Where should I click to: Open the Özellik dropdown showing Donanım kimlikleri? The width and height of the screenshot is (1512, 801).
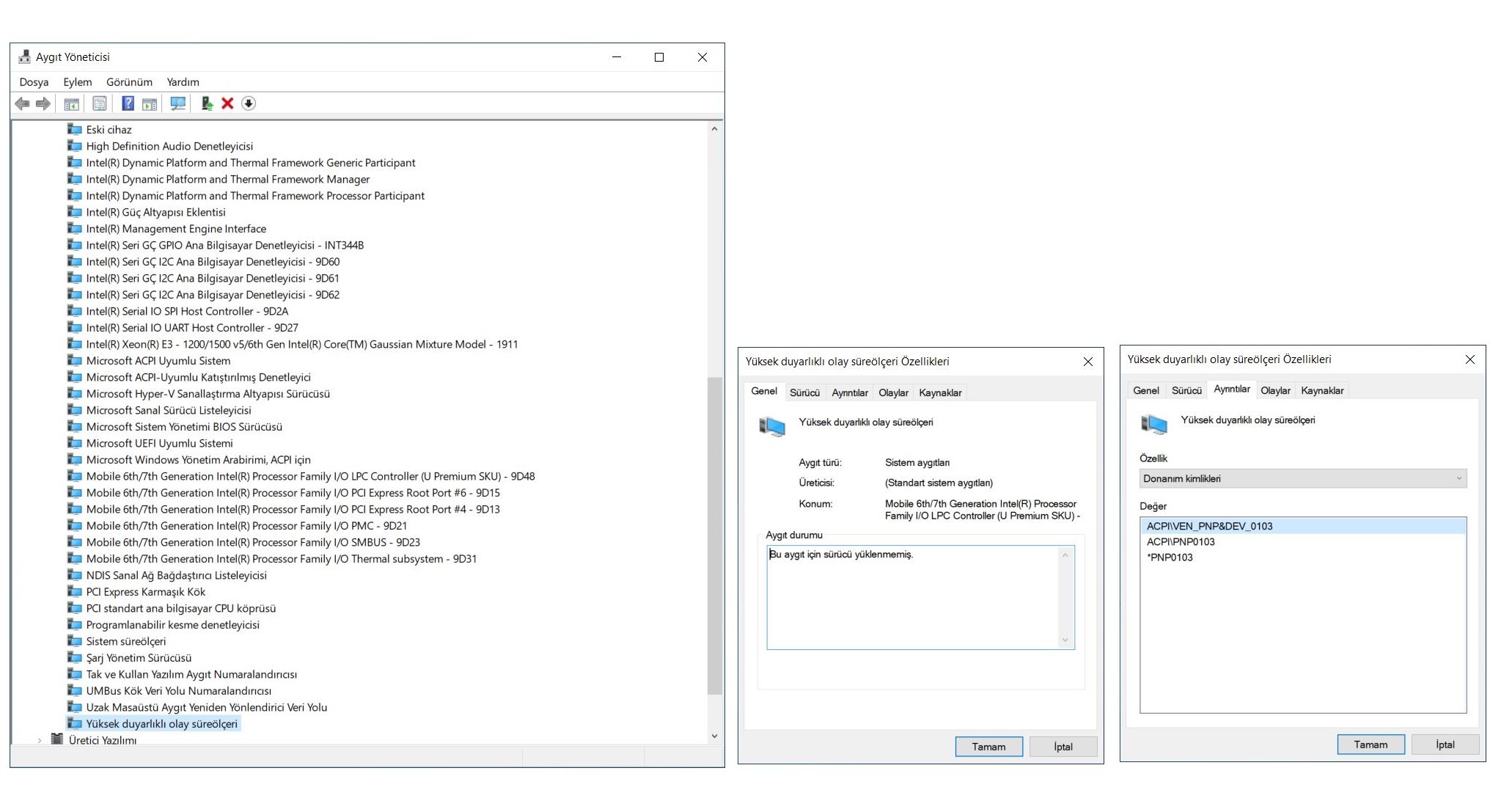1302,478
